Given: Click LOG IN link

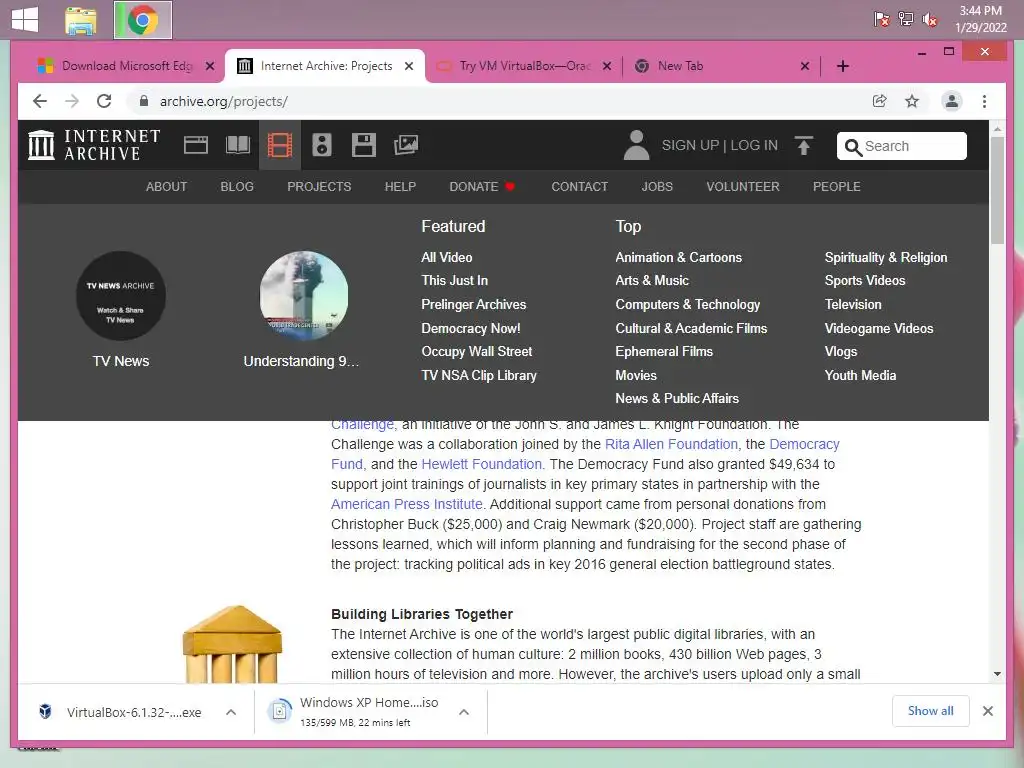Looking at the screenshot, I should coord(754,145).
